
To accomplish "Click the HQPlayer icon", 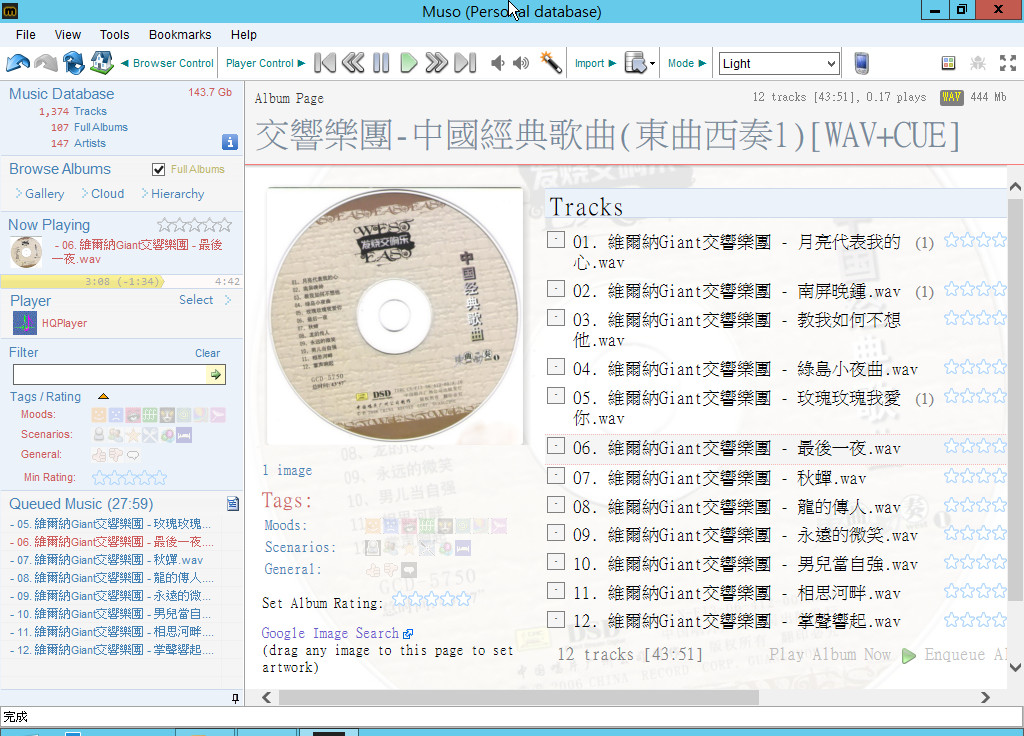I will (x=25, y=323).
